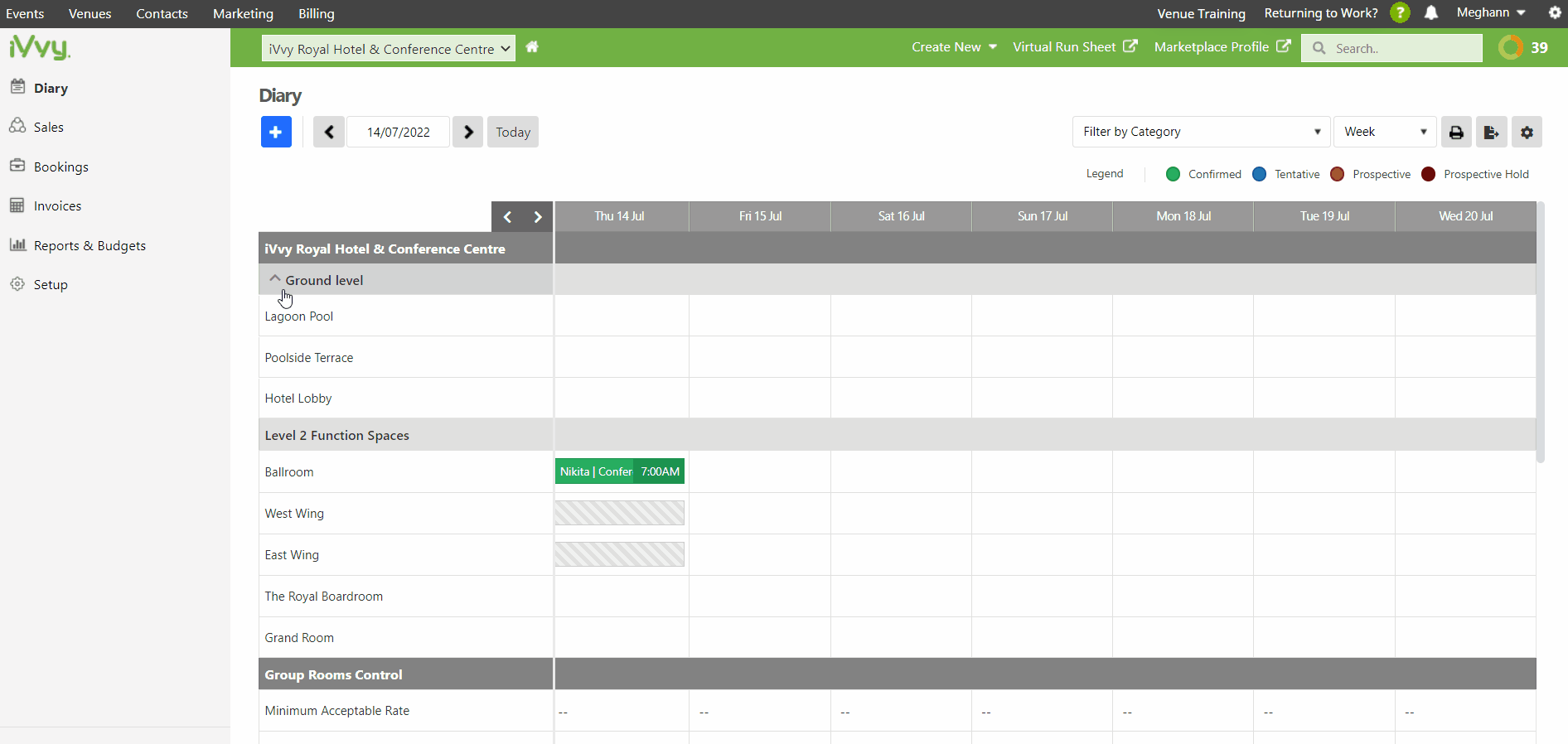Image resolution: width=1568 pixels, height=744 pixels.
Task: Open Venue Training link
Action: [x=1201, y=13]
